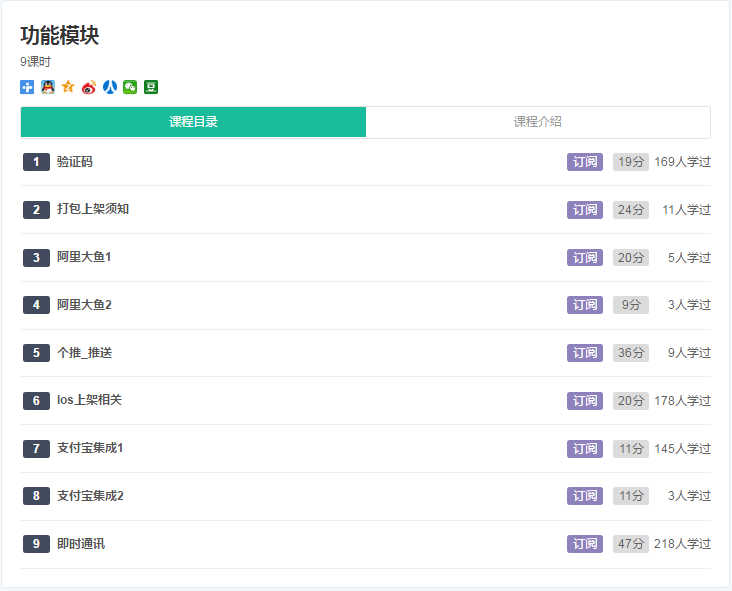Switch to the 课程目录 tab

tap(193, 122)
